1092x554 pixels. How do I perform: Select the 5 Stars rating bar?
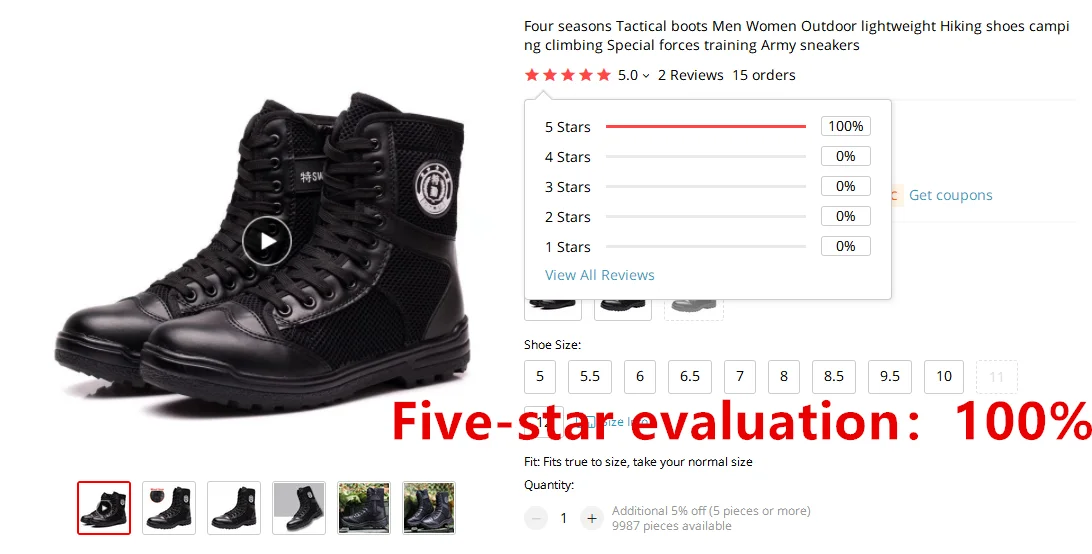(705, 127)
